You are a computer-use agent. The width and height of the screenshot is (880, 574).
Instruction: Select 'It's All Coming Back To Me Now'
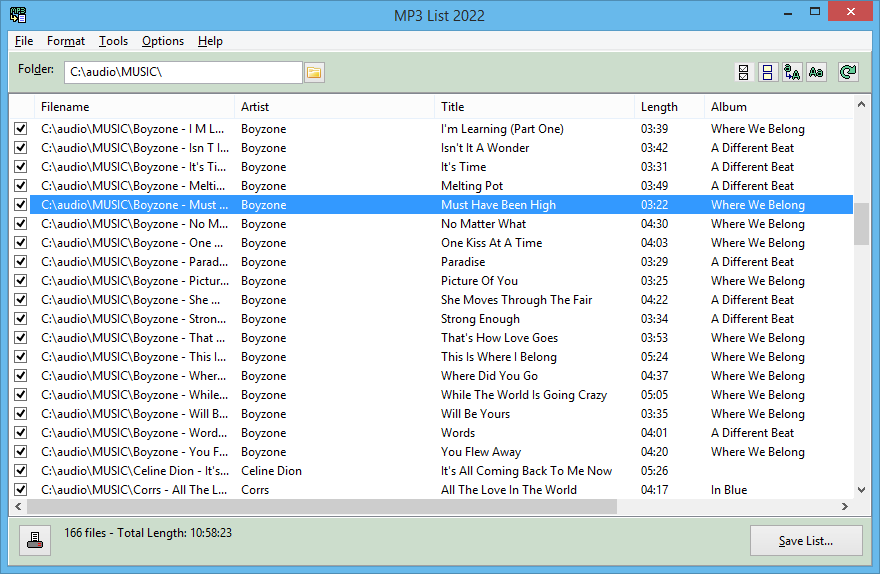pos(526,471)
